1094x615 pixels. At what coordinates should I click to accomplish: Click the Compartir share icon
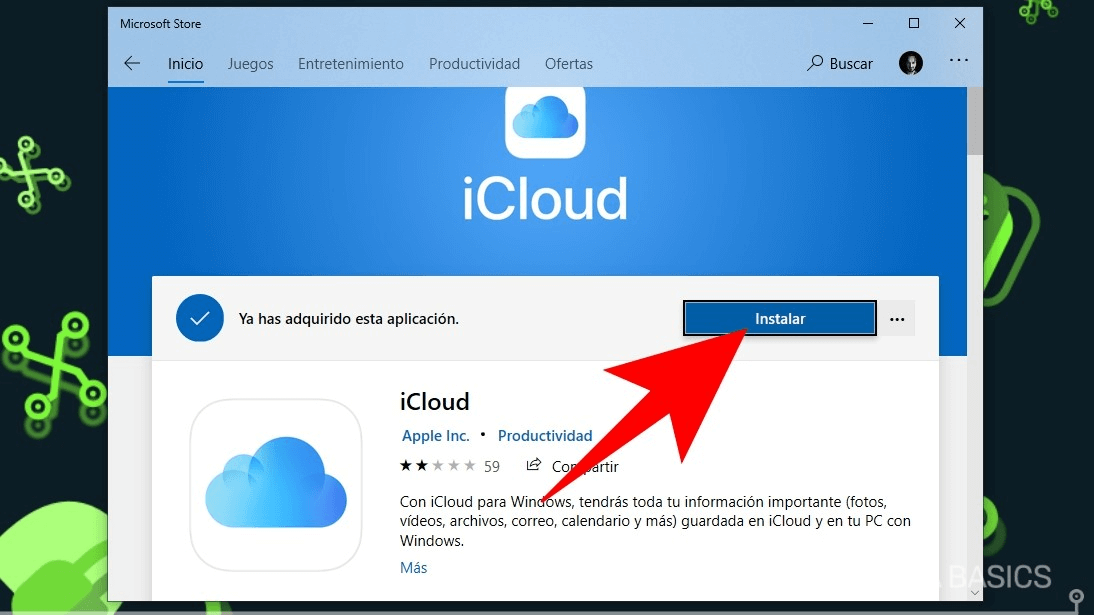coord(534,465)
